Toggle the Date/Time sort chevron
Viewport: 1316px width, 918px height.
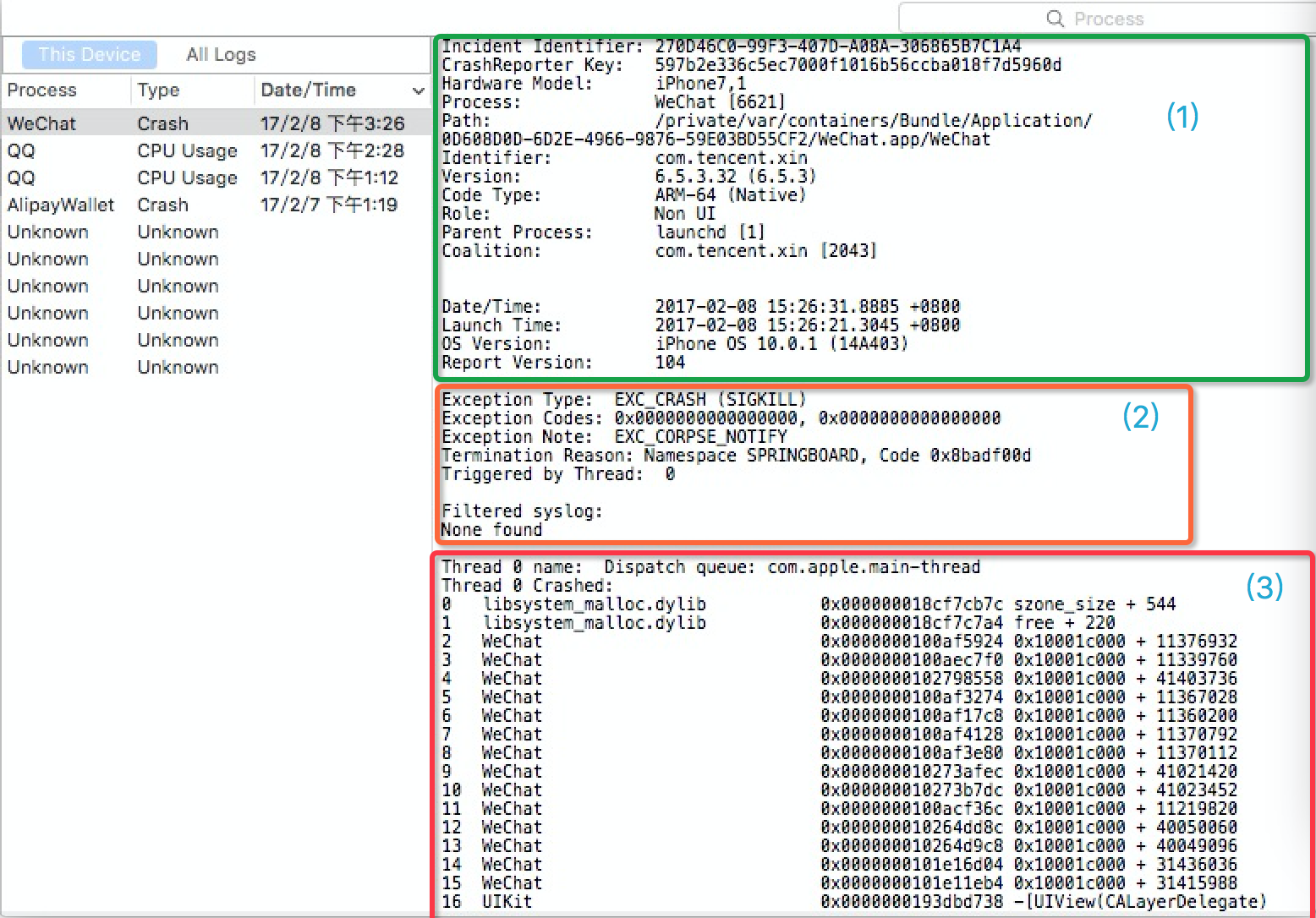(x=418, y=90)
